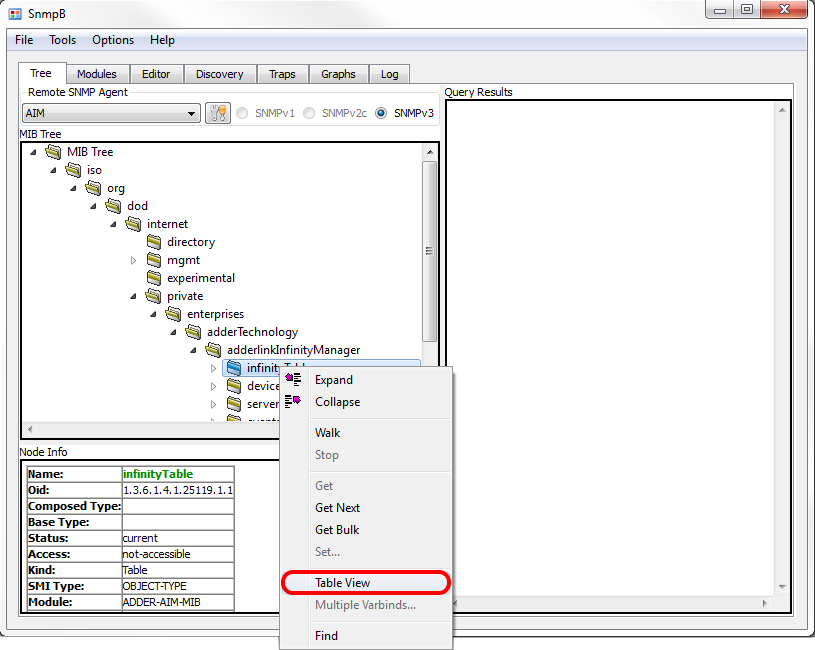
Task: Select SNMPv1 protocol radio button
Action: coord(242,113)
